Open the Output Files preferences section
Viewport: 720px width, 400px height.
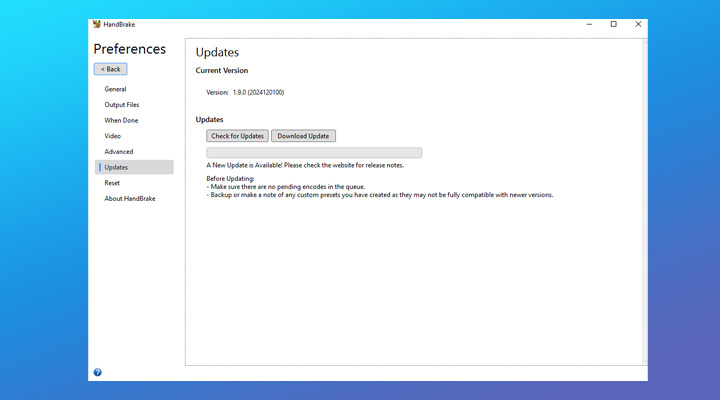(x=122, y=105)
